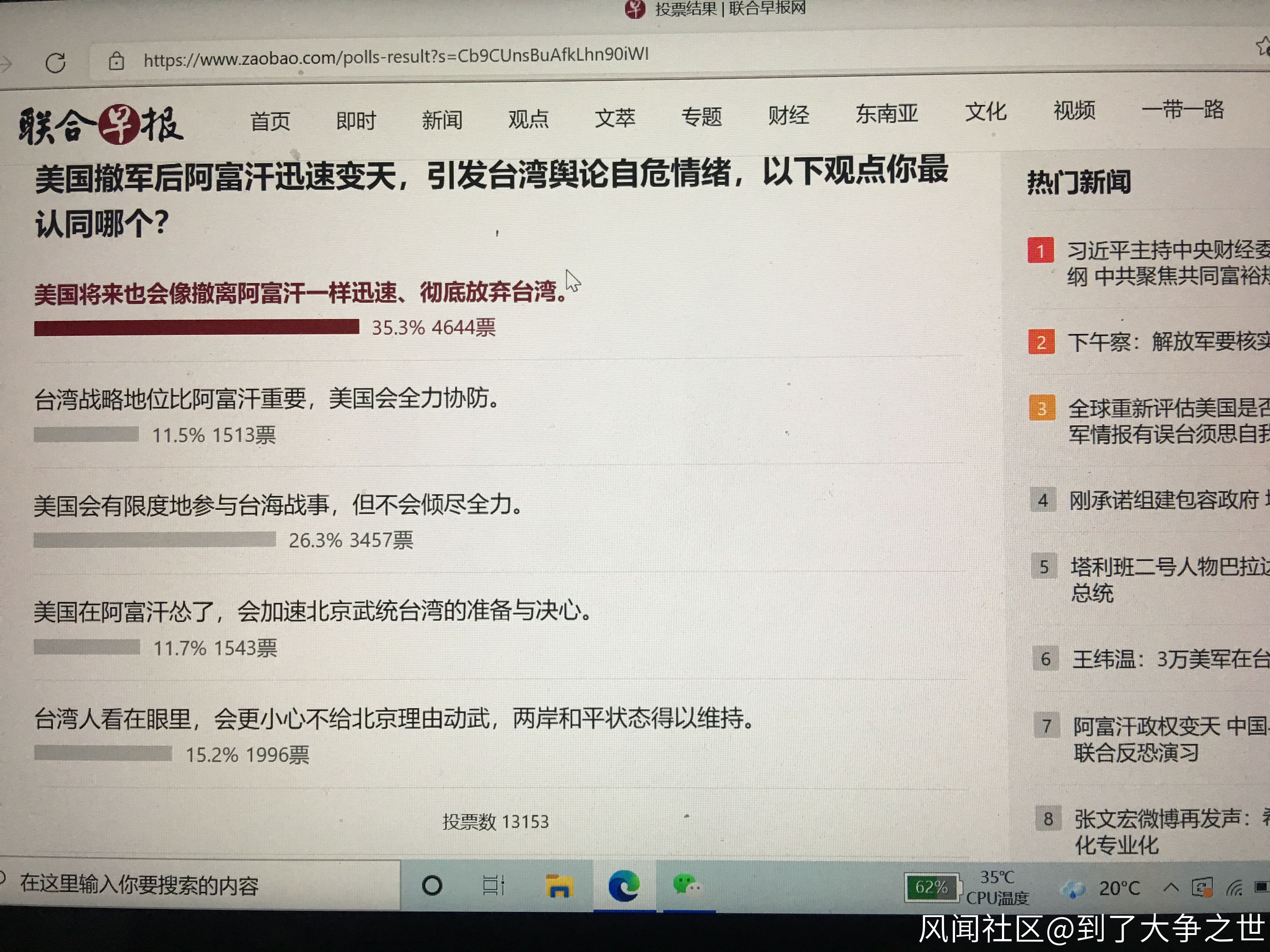Open Task View icon on taskbar
1270x952 pixels.
tap(493, 886)
